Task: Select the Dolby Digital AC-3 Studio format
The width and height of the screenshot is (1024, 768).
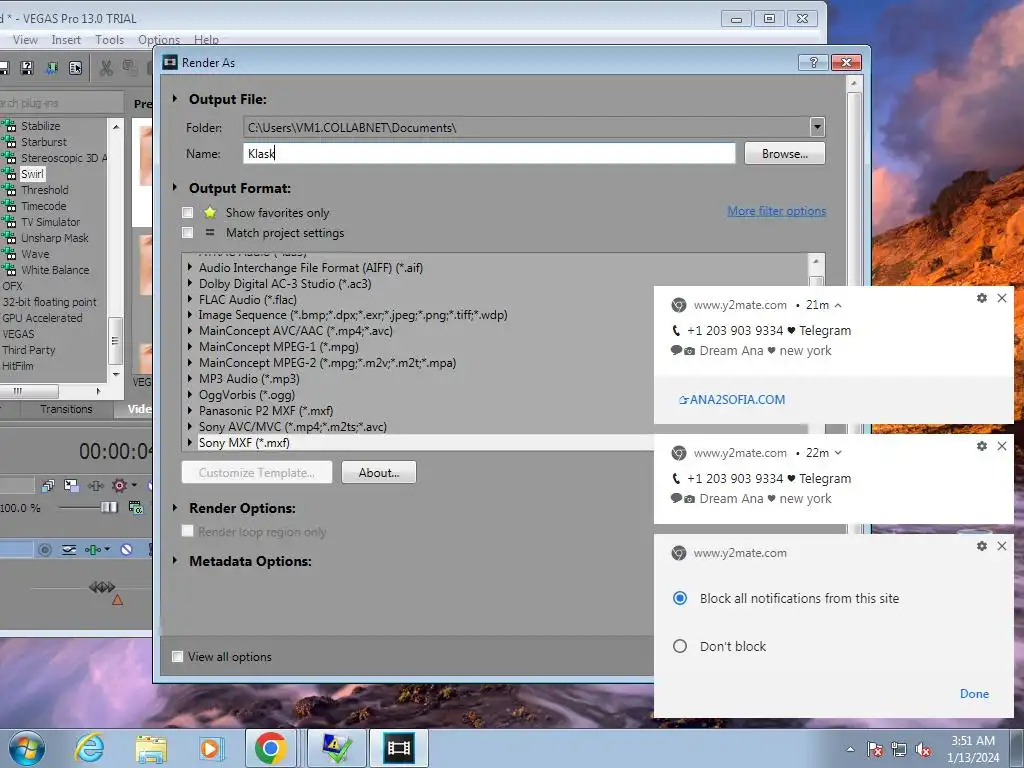Action: pos(285,283)
